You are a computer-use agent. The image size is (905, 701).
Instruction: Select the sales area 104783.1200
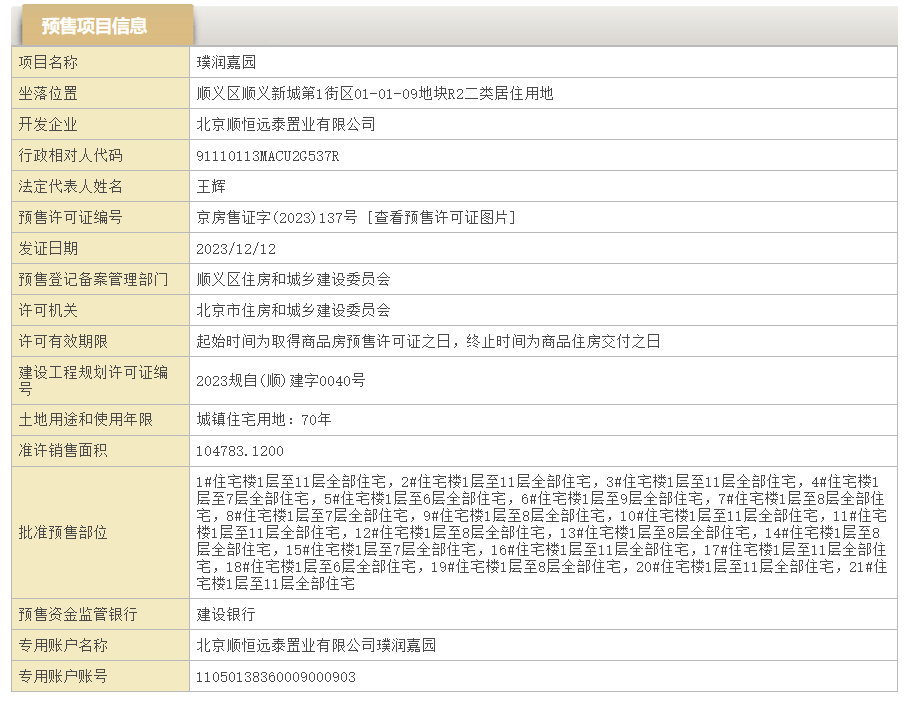[240, 451]
